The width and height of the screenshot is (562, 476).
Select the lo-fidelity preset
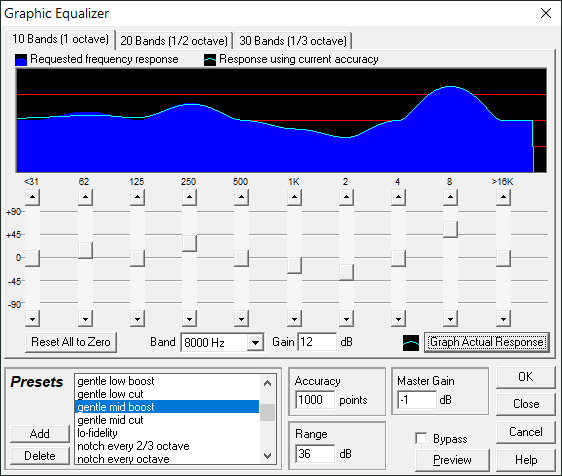click(x=167, y=433)
